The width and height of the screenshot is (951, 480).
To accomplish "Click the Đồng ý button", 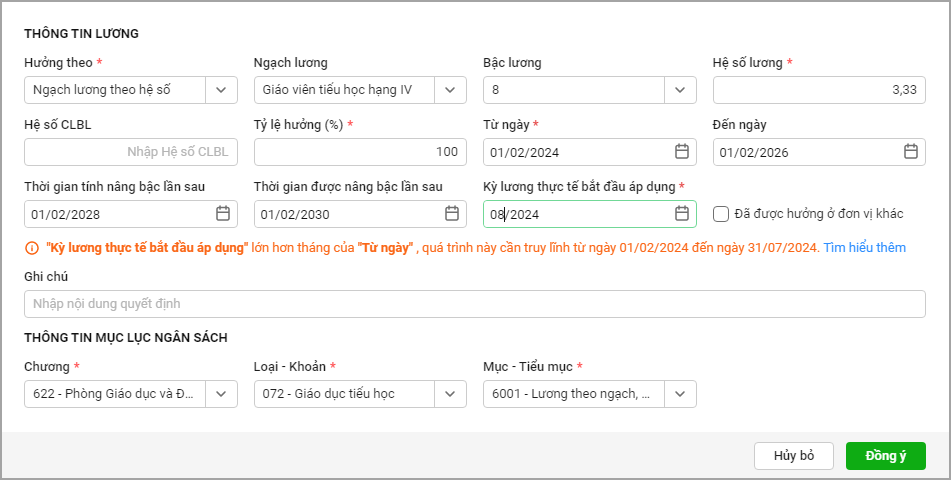I will pyautogui.click(x=885, y=456).
